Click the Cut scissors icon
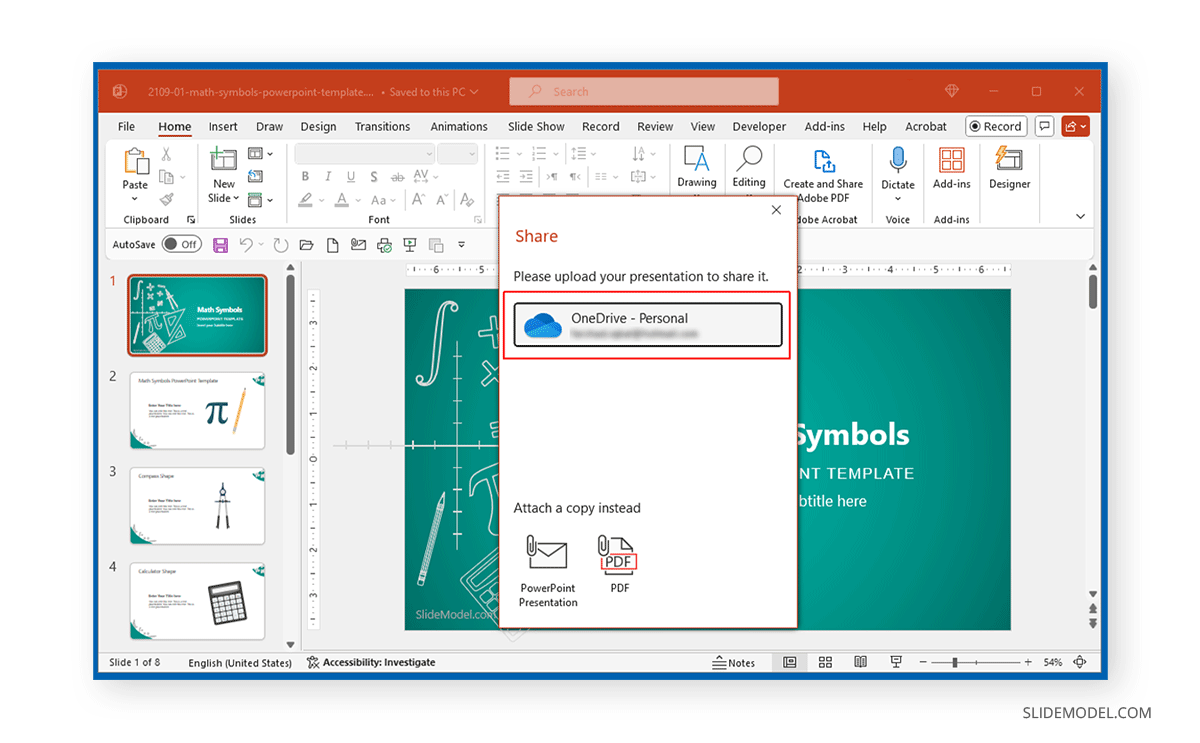Screen dimensions: 1200x743 point(166,154)
